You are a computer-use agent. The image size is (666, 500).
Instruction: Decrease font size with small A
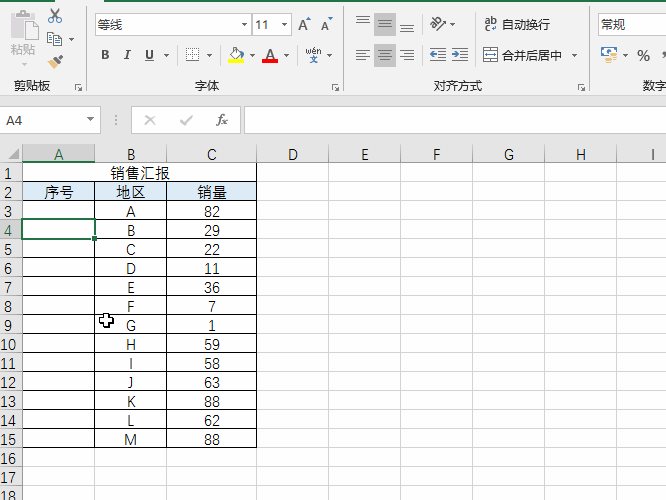[x=326, y=25]
